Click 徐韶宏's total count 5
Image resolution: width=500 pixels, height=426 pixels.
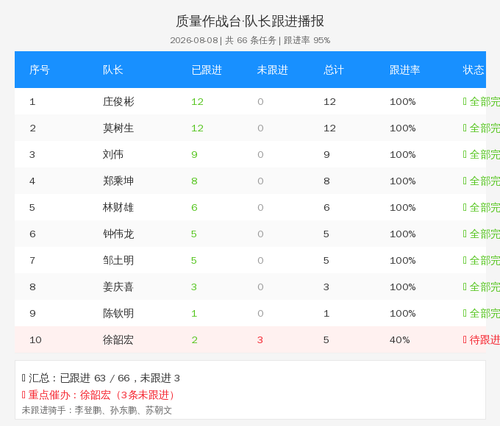click(326, 340)
